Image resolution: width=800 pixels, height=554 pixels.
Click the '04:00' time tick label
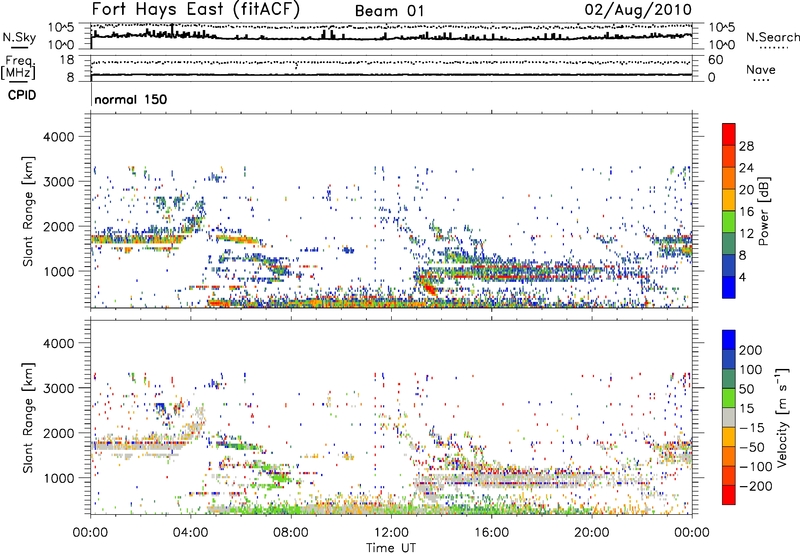tap(190, 533)
